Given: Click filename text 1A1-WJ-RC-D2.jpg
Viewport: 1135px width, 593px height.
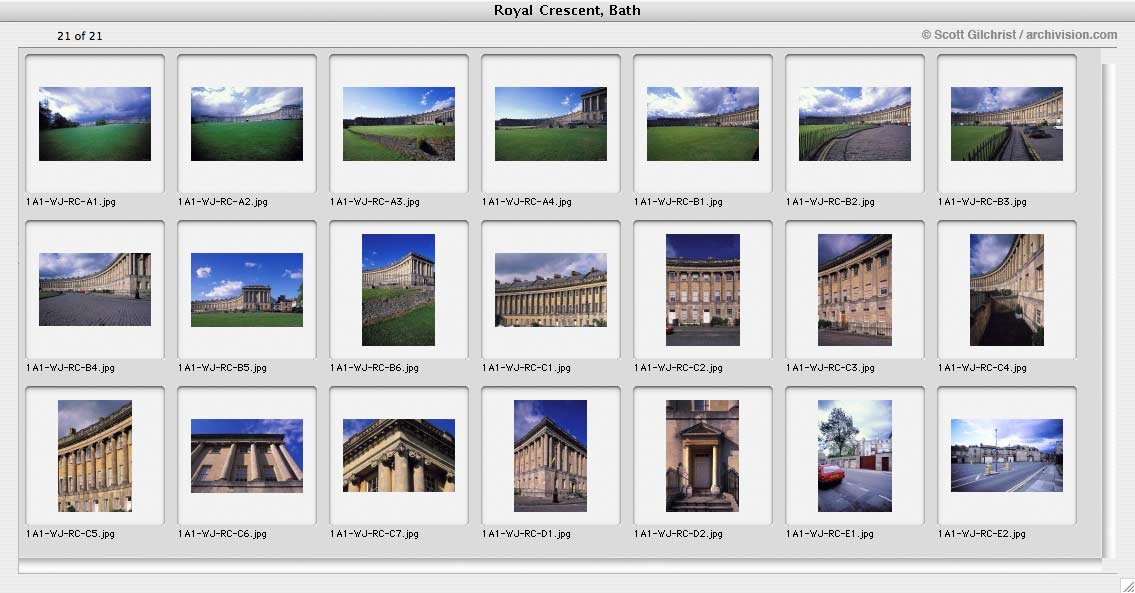Looking at the screenshot, I should point(678,534).
